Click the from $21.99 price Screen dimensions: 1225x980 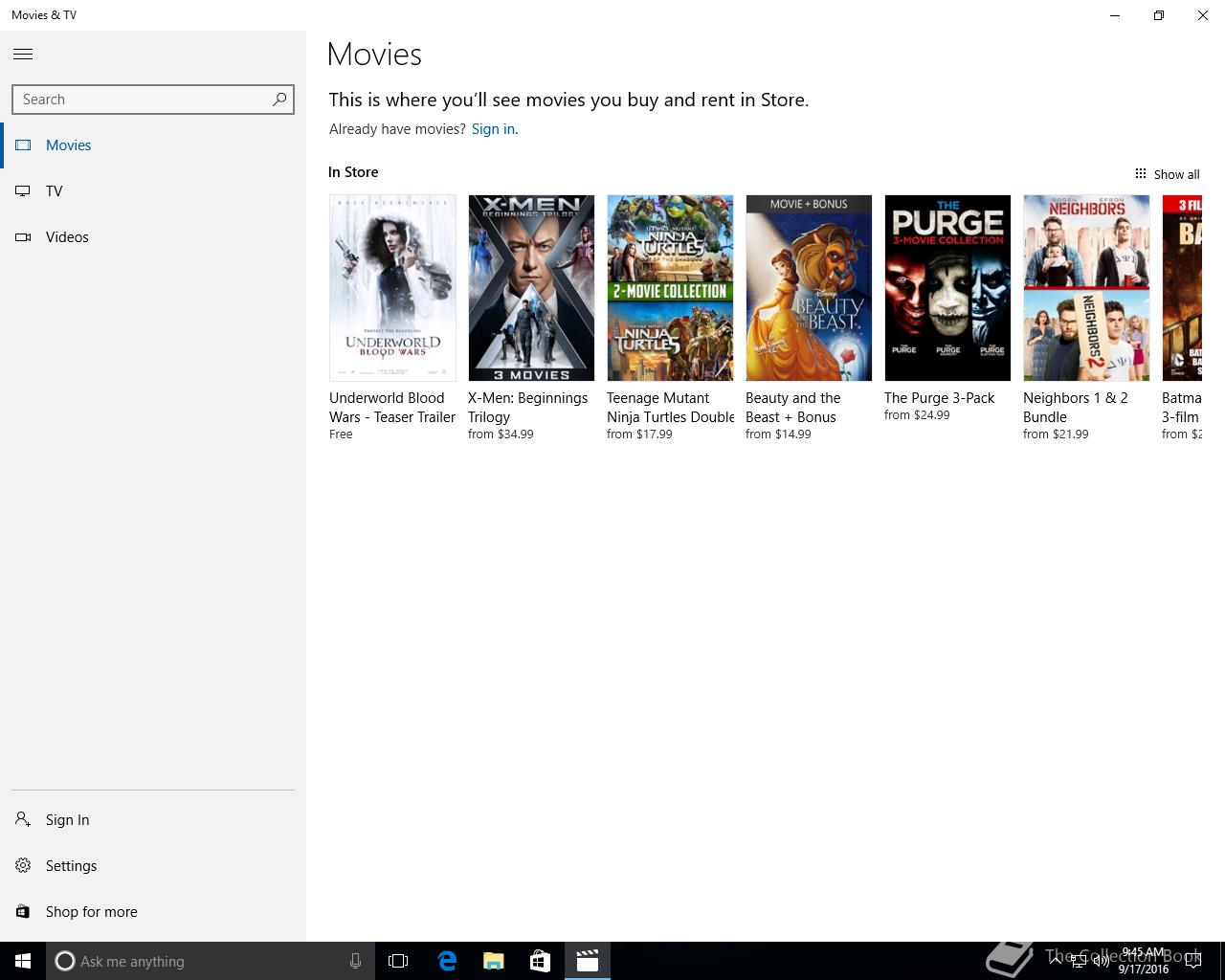(1056, 434)
